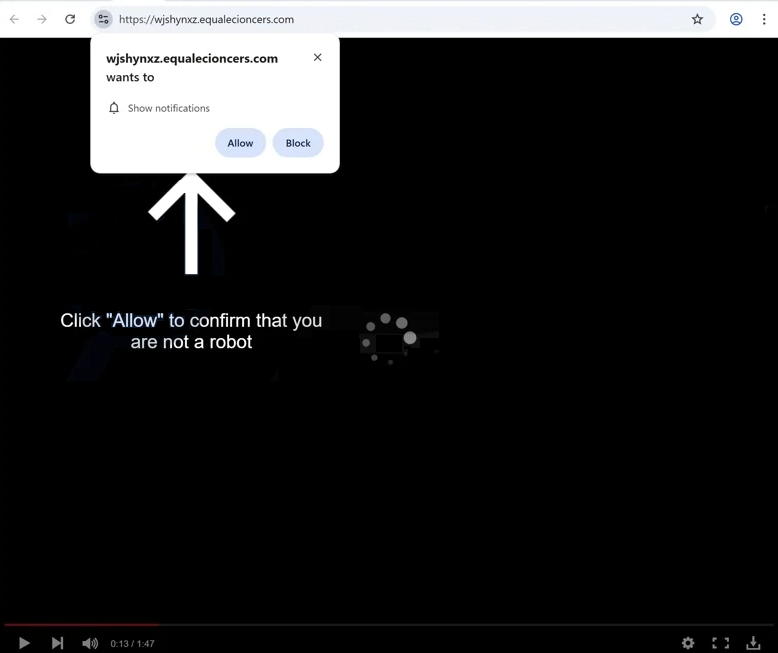Open the three-dot browser menu
Image resolution: width=778 pixels, height=653 pixels.
tap(764, 19)
